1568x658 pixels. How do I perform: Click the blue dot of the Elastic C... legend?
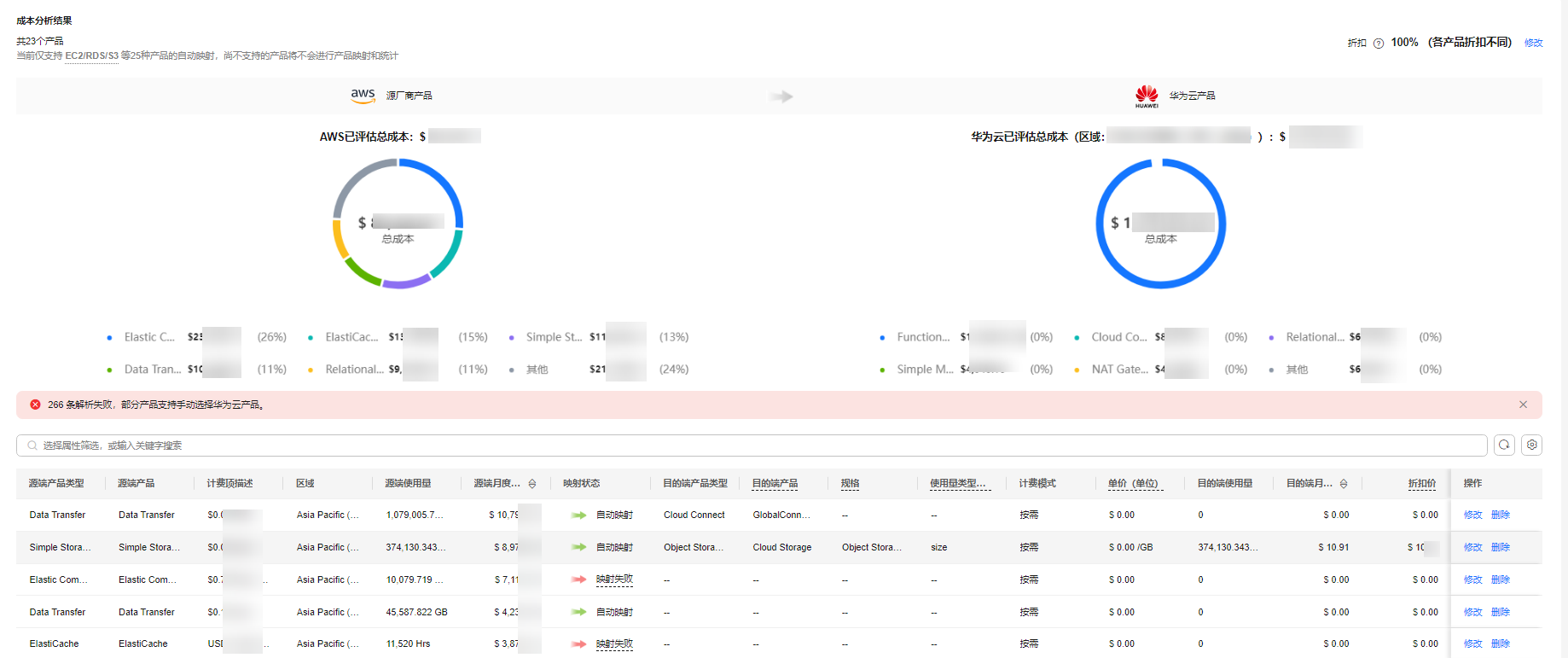tap(109, 338)
